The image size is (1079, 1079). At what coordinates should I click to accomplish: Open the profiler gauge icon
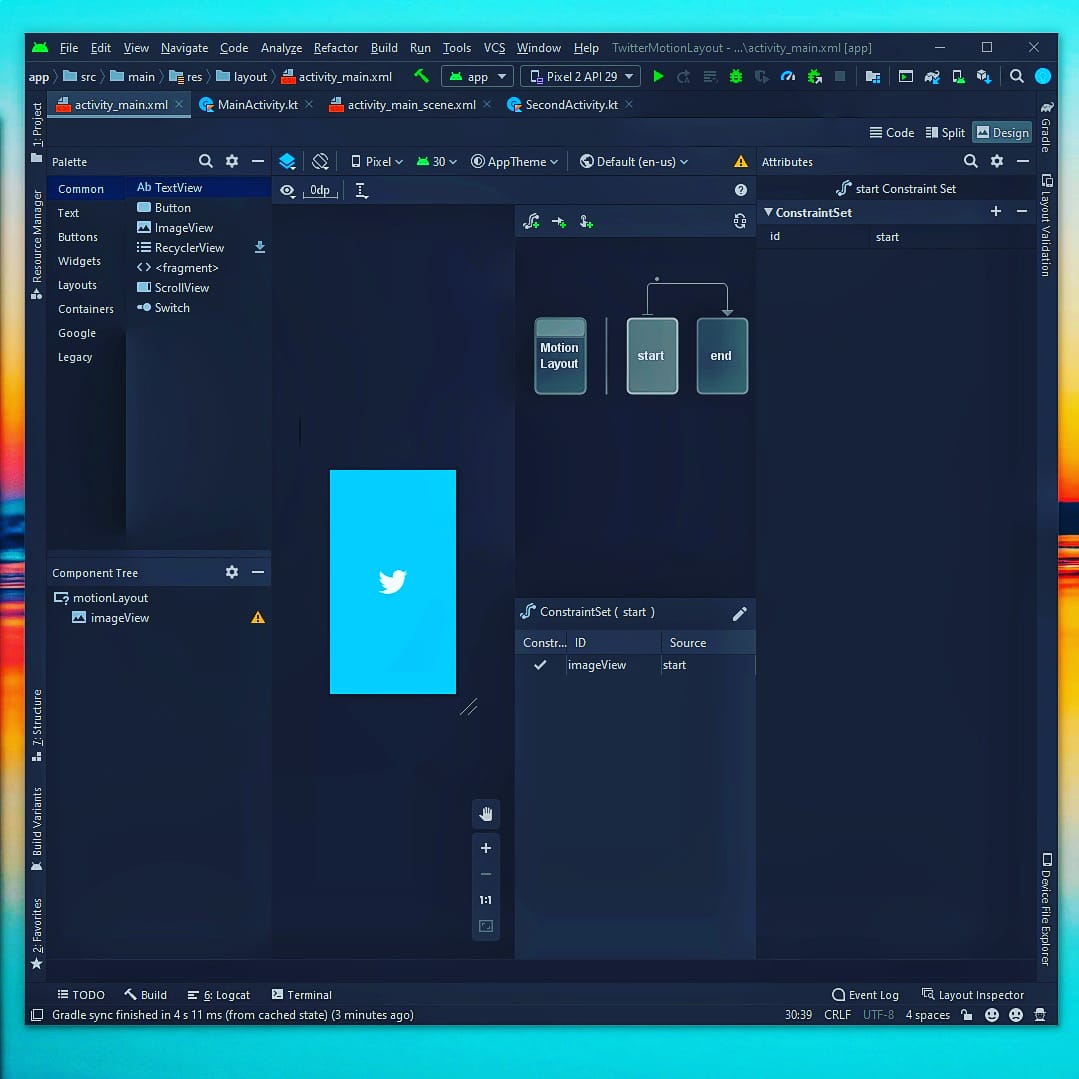(x=788, y=76)
